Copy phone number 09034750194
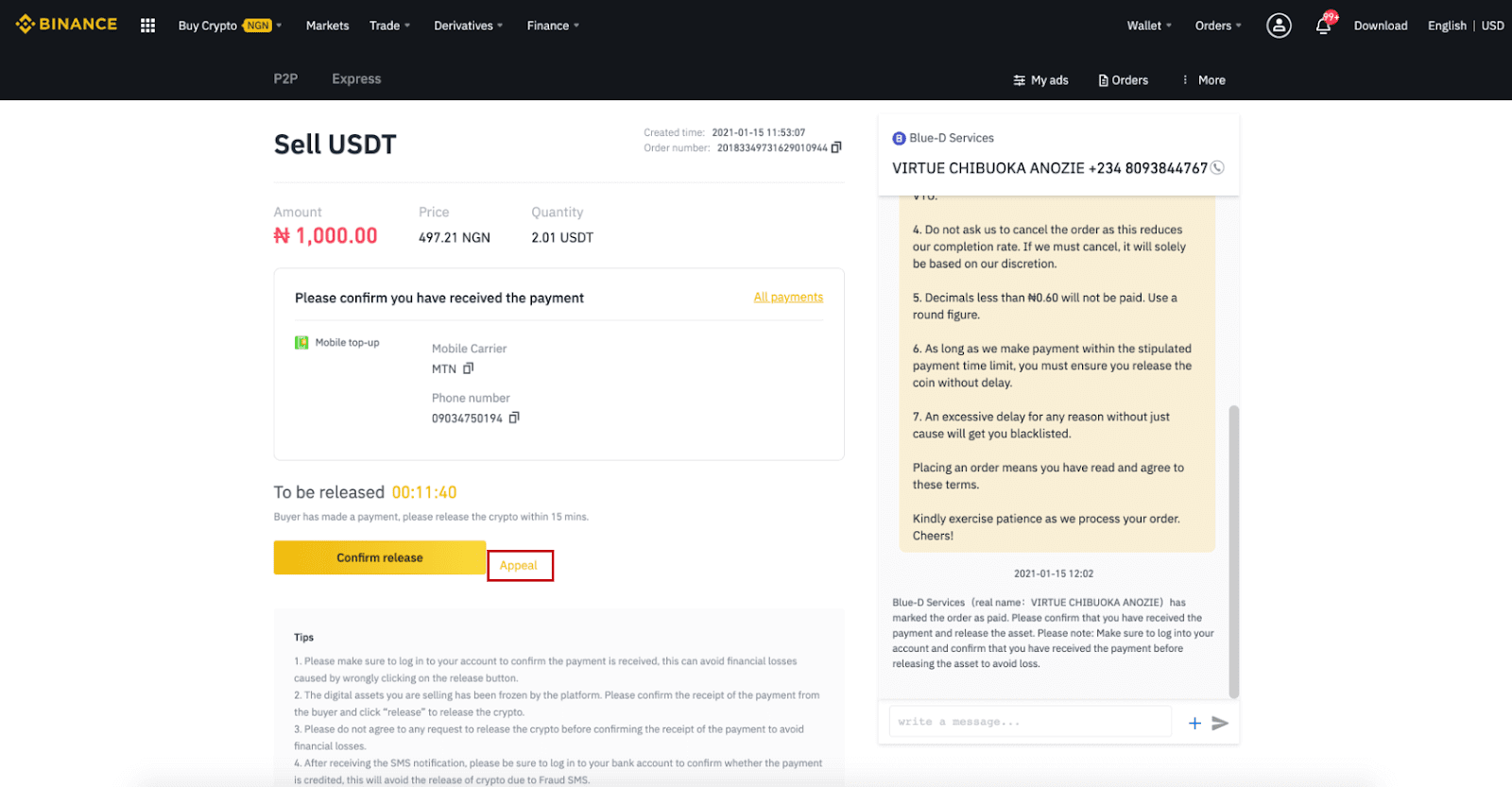 pyautogui.click(x=514, y=418)
